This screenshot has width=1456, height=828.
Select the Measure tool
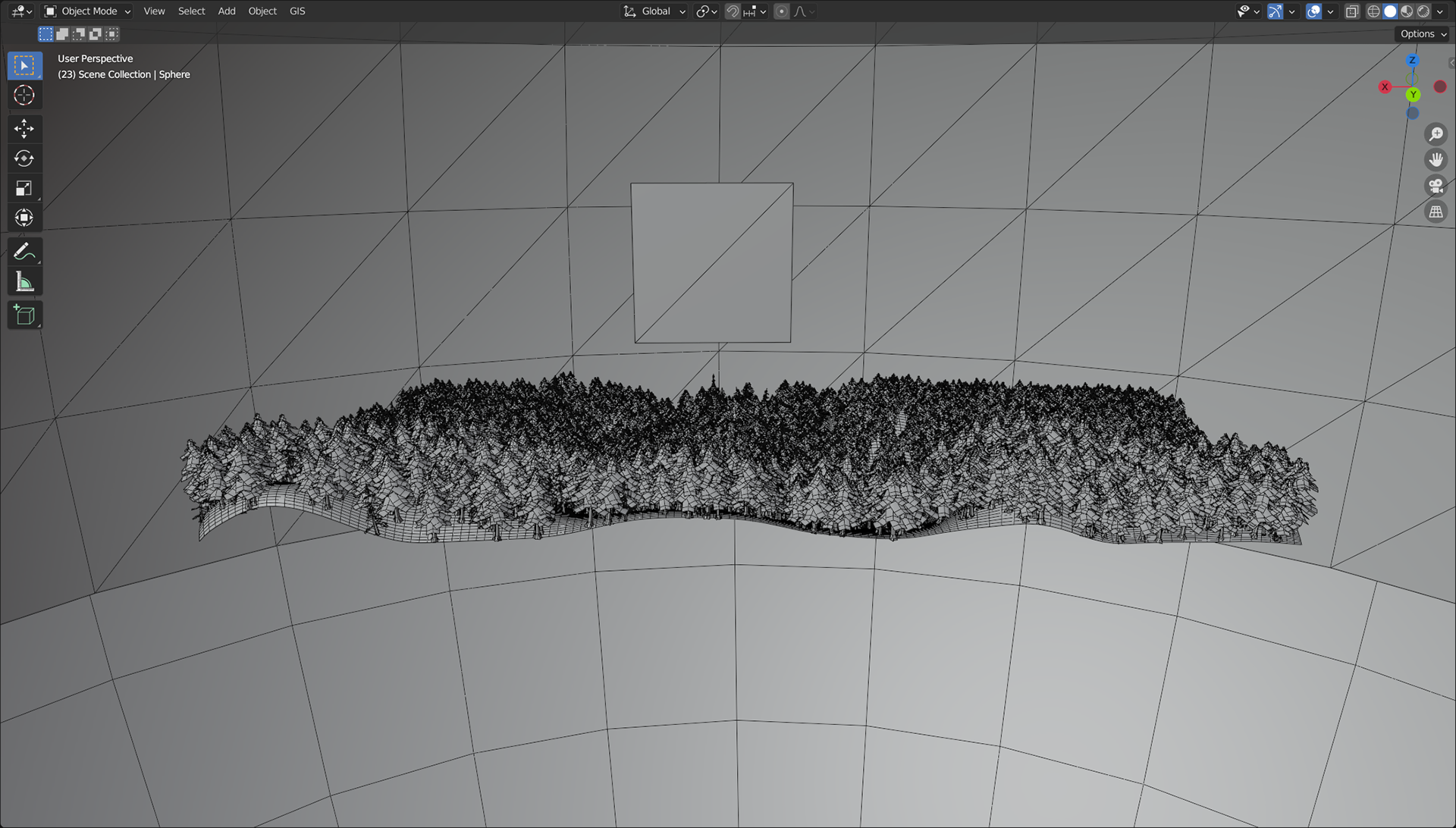click(24, 282)
